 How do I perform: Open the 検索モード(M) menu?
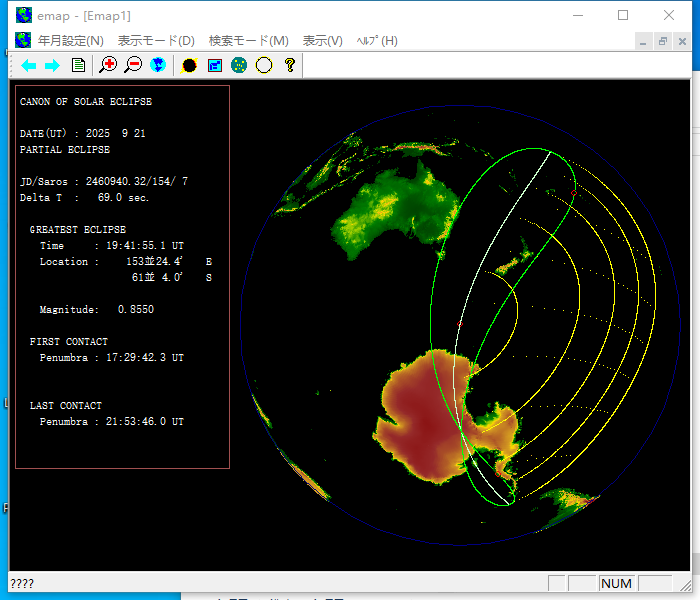coord(249,41)
